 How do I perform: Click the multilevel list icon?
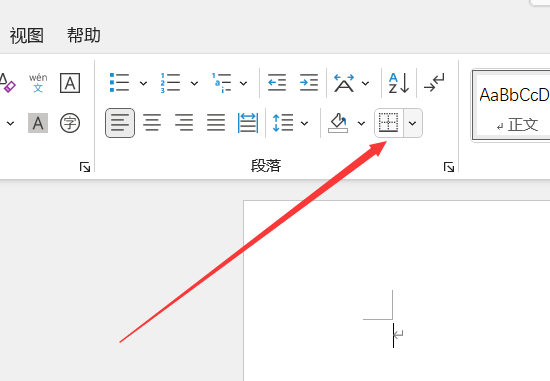click(221, 83)
